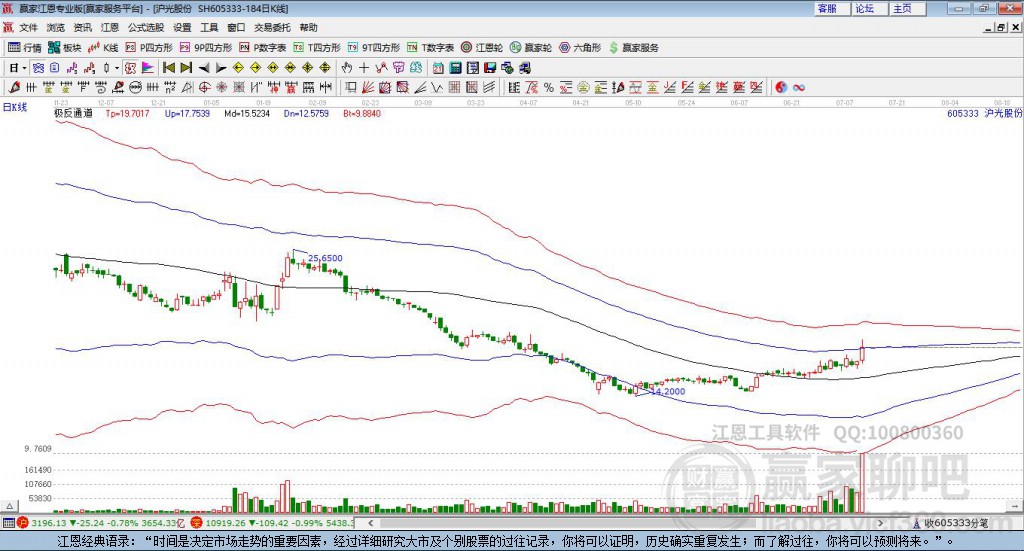Viewport: 1024px width, 551px height.
Task: Open the T四方形 tool
Action: [317, 48]
